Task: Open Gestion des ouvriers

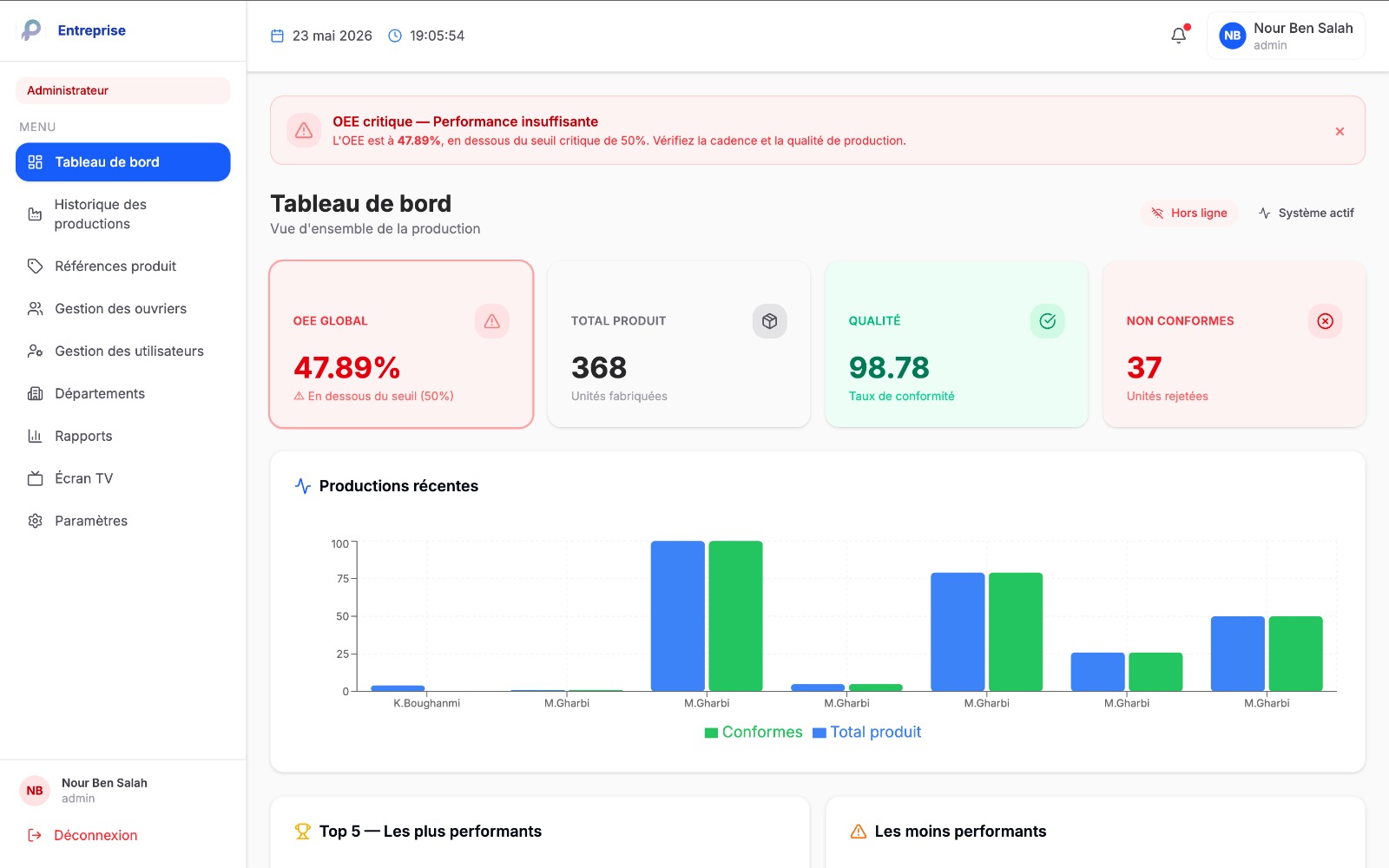Action: [x=123, y=309]
